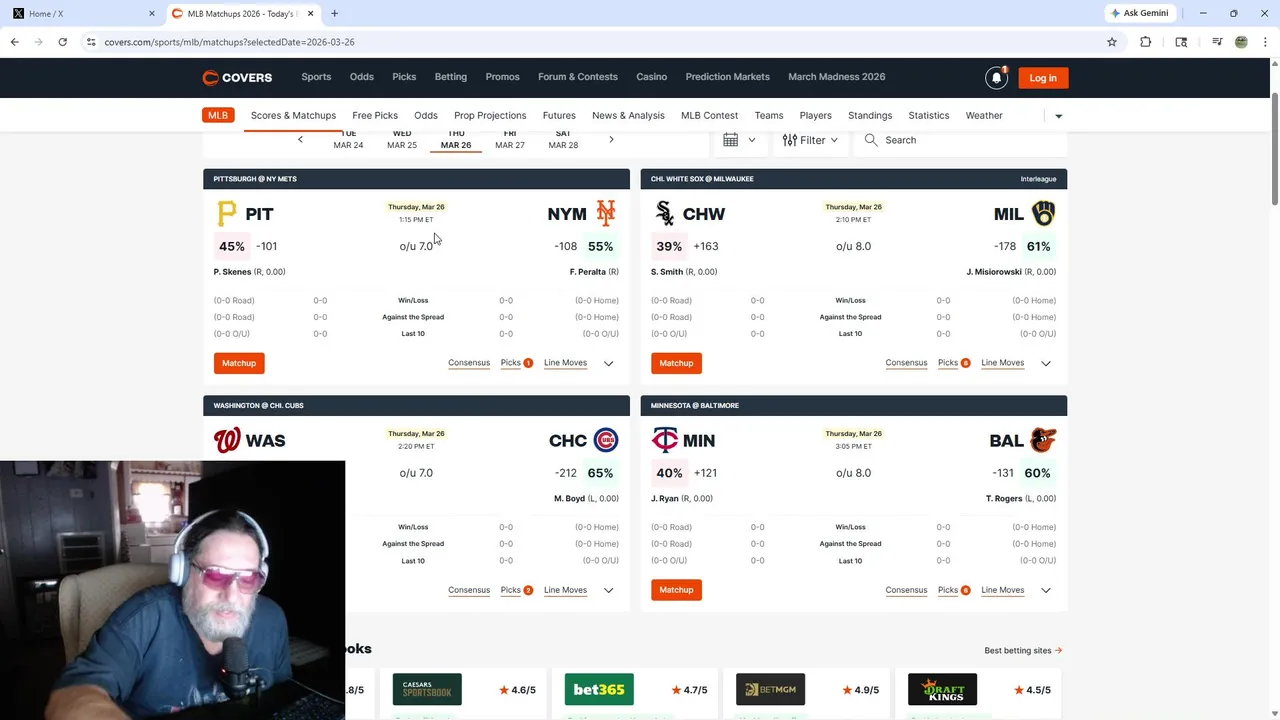Click the address bar URL
The height and width of the screenshot is (720, 1280).
(229, 42)
